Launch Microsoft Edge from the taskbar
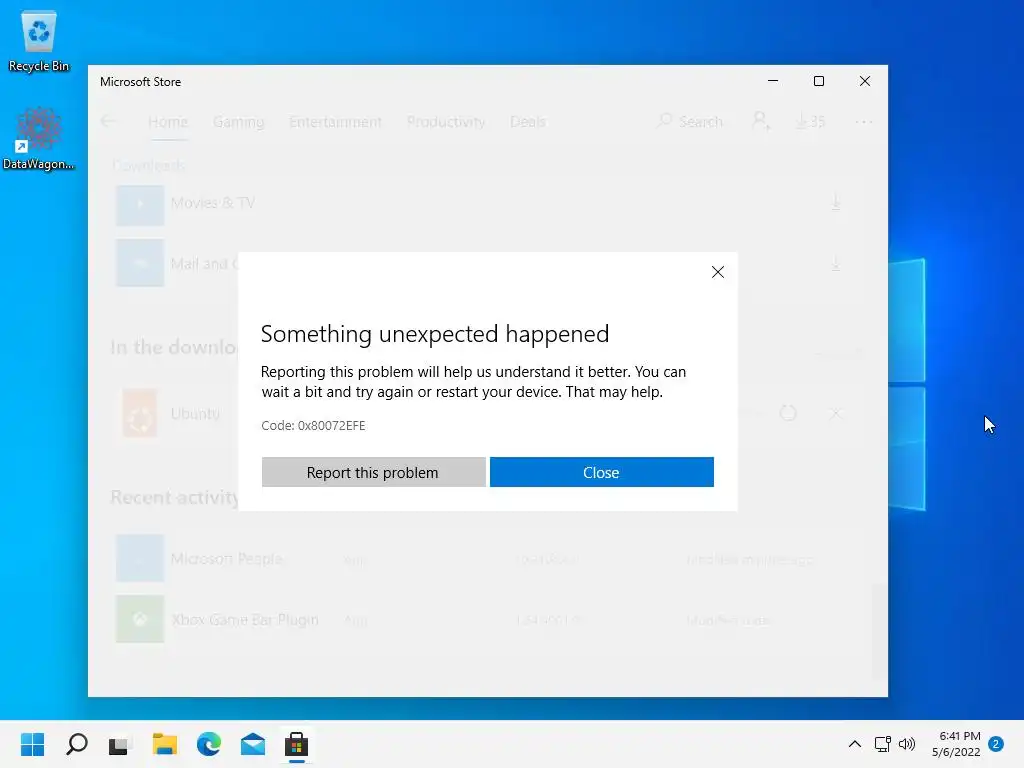Image resolution: width=1024 pixels, height=768 pixels. tap(208, 744)
